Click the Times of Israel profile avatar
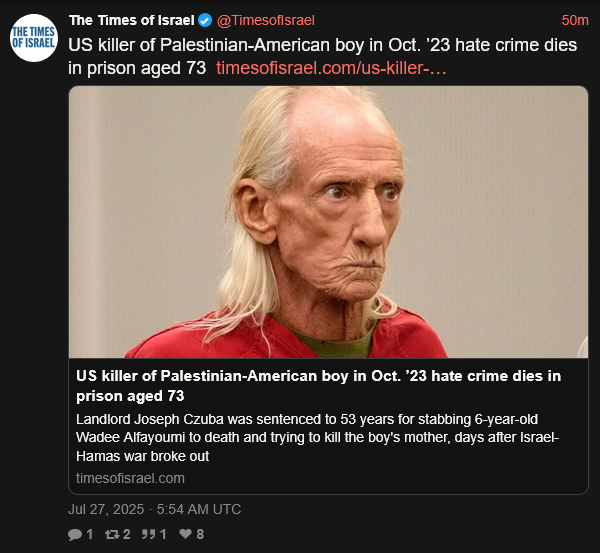Image resolution: width=600 pixels, height=553 pixels. click(34, 38)
